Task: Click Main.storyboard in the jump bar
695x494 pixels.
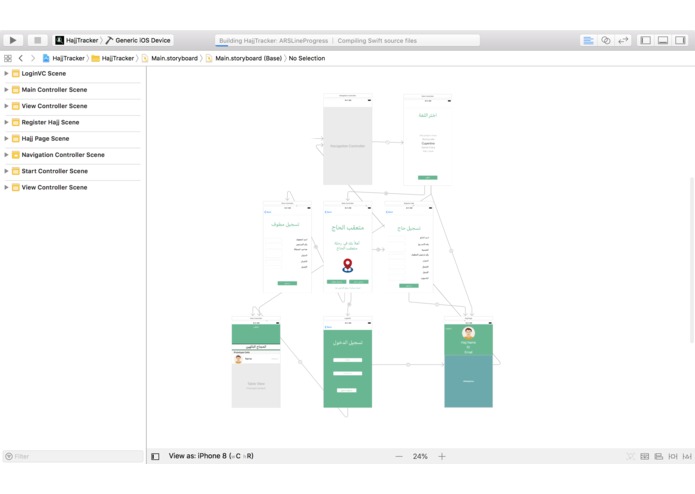Action: 170,58
